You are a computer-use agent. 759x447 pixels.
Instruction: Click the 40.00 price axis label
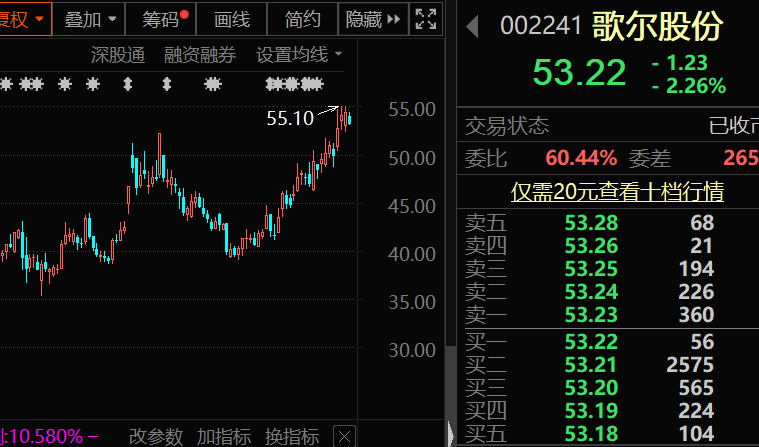(x=412, y=254)
